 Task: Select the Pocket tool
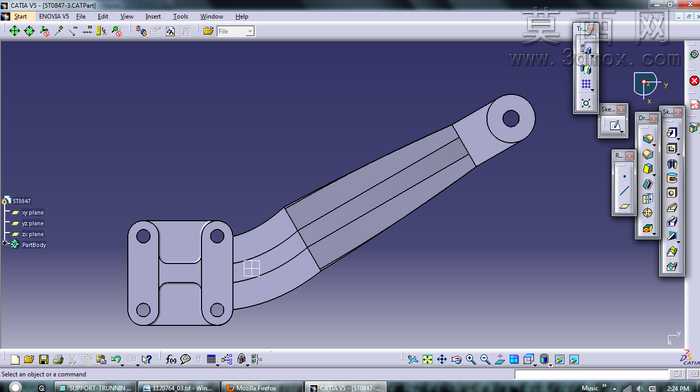[672, 148]
